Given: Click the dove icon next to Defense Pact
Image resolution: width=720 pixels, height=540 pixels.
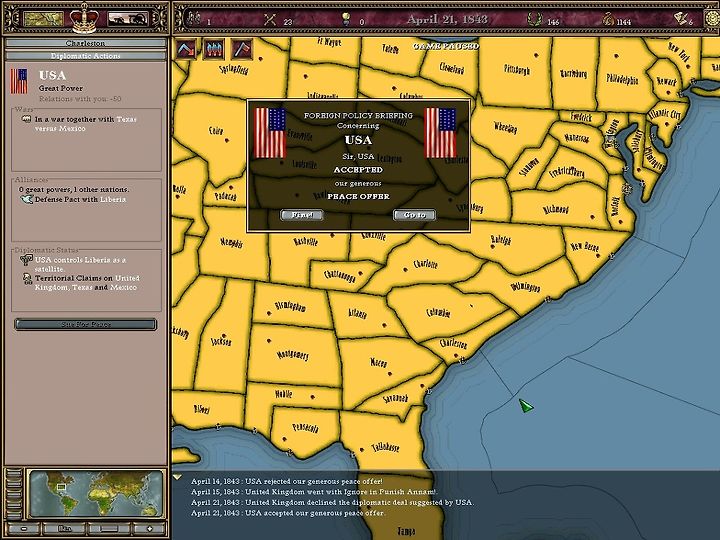Looking at the screenshot, I should pos(27,199).
